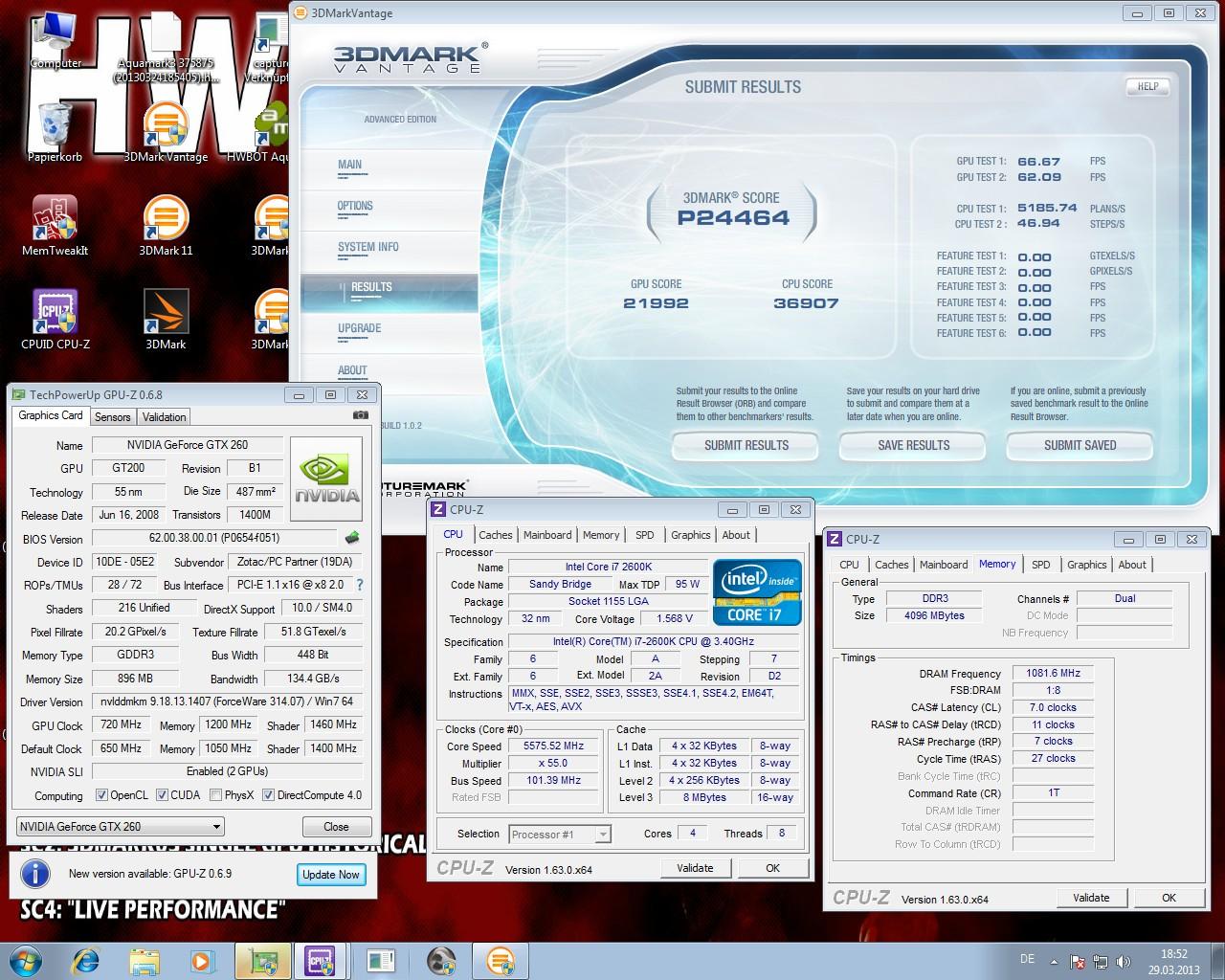Open Mainboard tab in front CPU-Z window
The image size is (1225, 980).
[546, 535]
